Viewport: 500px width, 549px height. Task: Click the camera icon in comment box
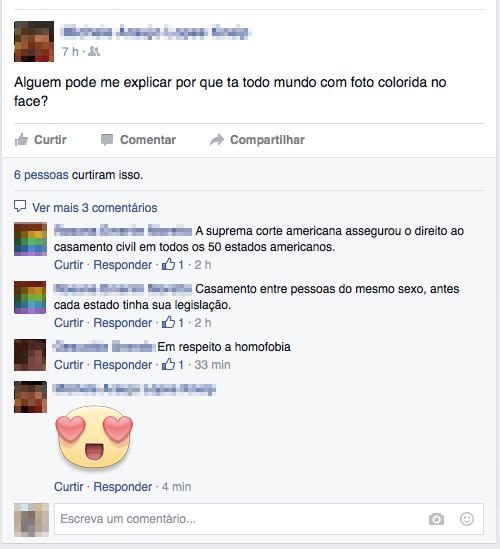[x=436, y=519]
